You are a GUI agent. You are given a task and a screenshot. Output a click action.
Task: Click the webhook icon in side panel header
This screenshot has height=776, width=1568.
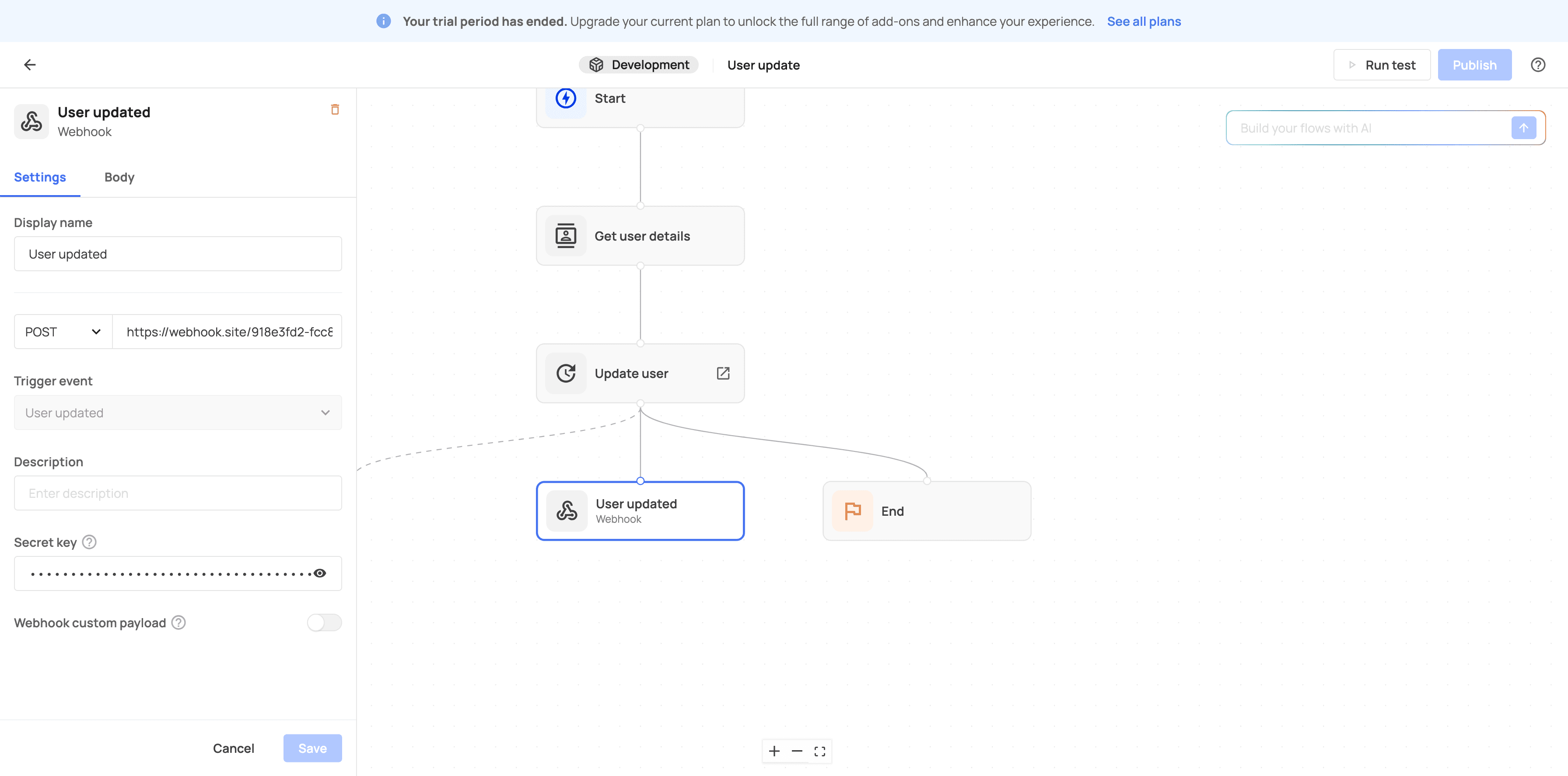31,122
